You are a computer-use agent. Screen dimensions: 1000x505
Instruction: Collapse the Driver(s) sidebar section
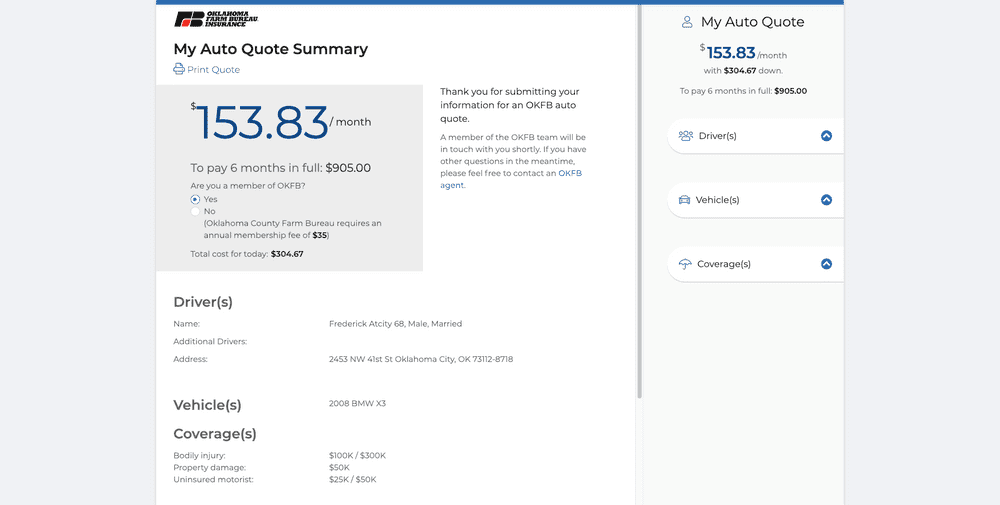point(827,136)
